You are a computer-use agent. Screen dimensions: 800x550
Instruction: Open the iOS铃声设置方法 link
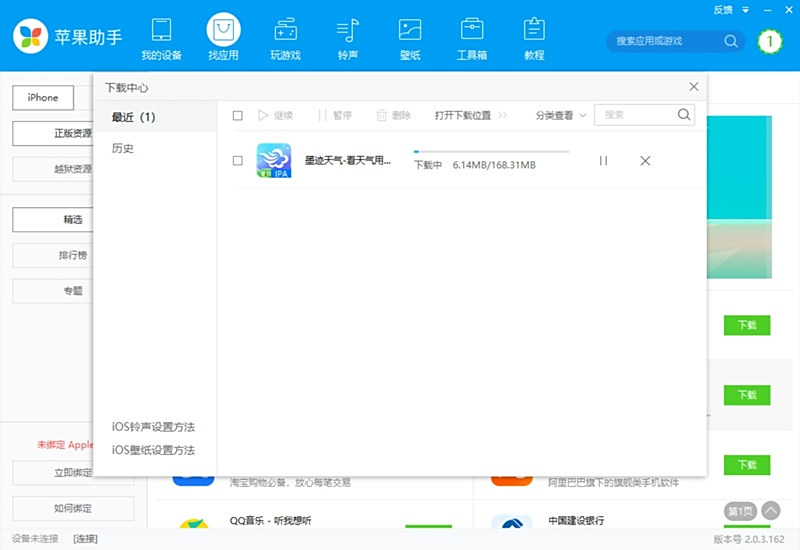coord(153,427)
